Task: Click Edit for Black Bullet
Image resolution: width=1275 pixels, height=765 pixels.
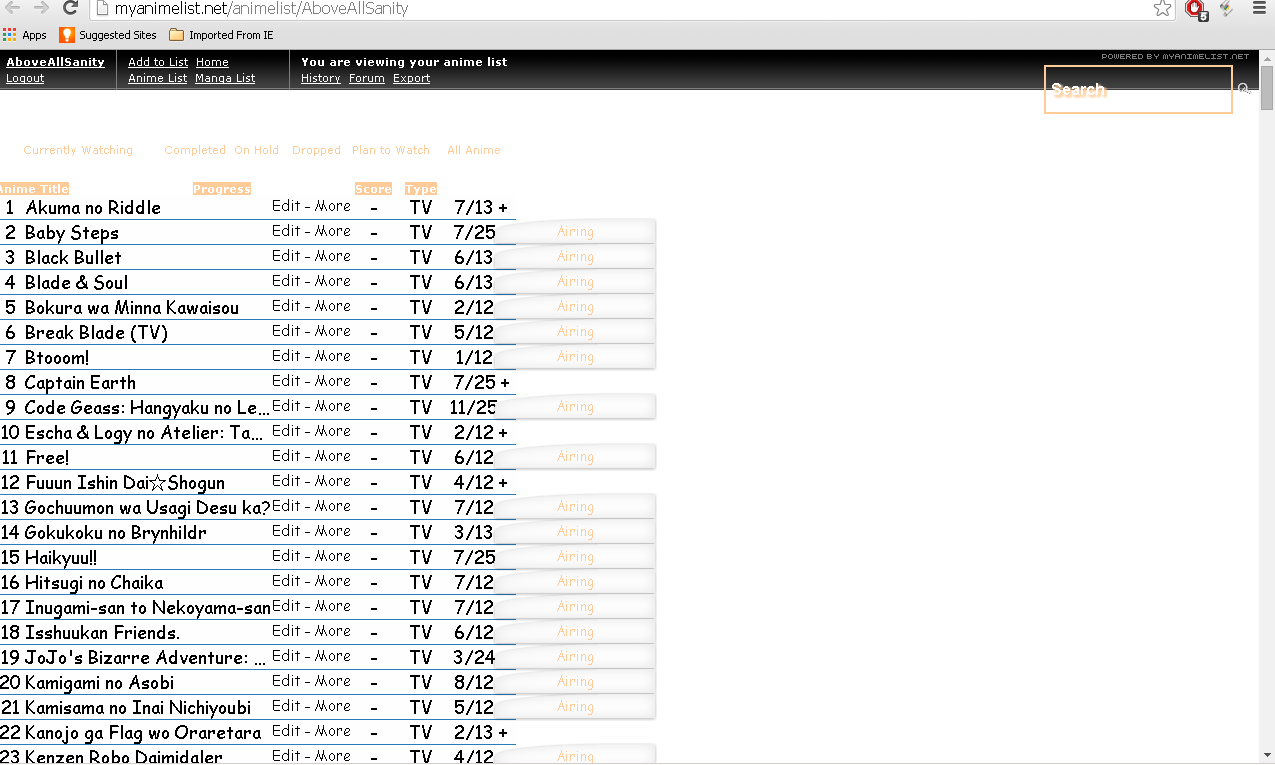Action: coord(286,256)
